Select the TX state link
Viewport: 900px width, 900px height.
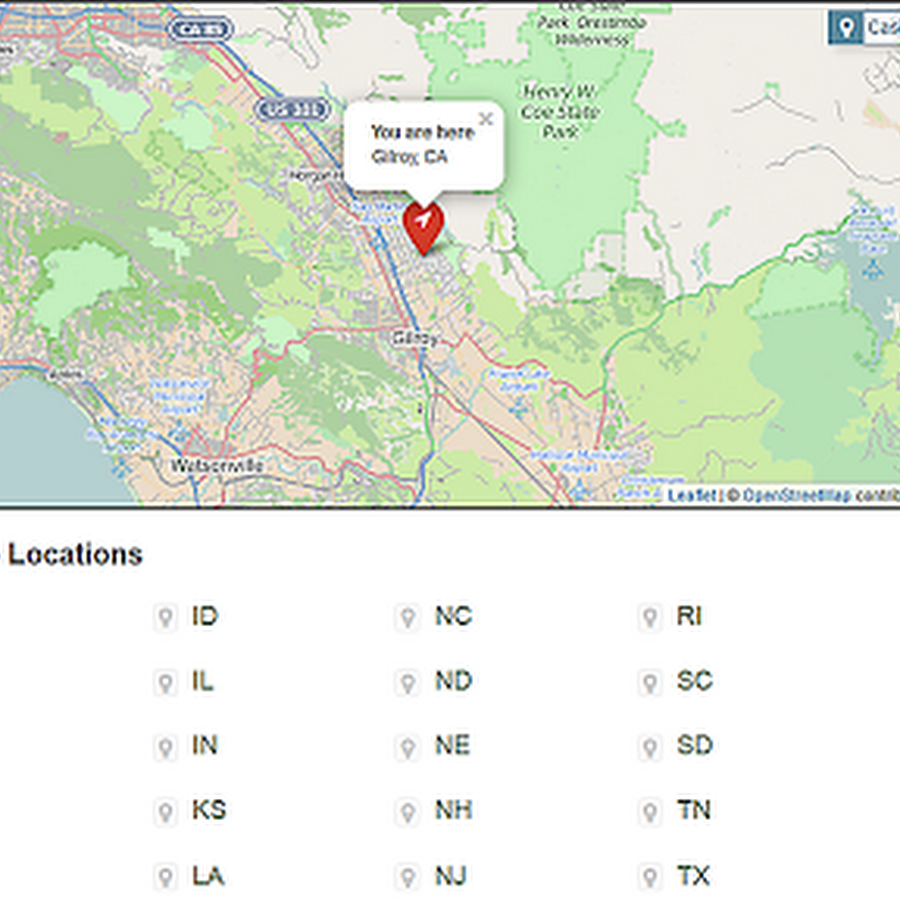pyautogui.click(x=693, y=876)
